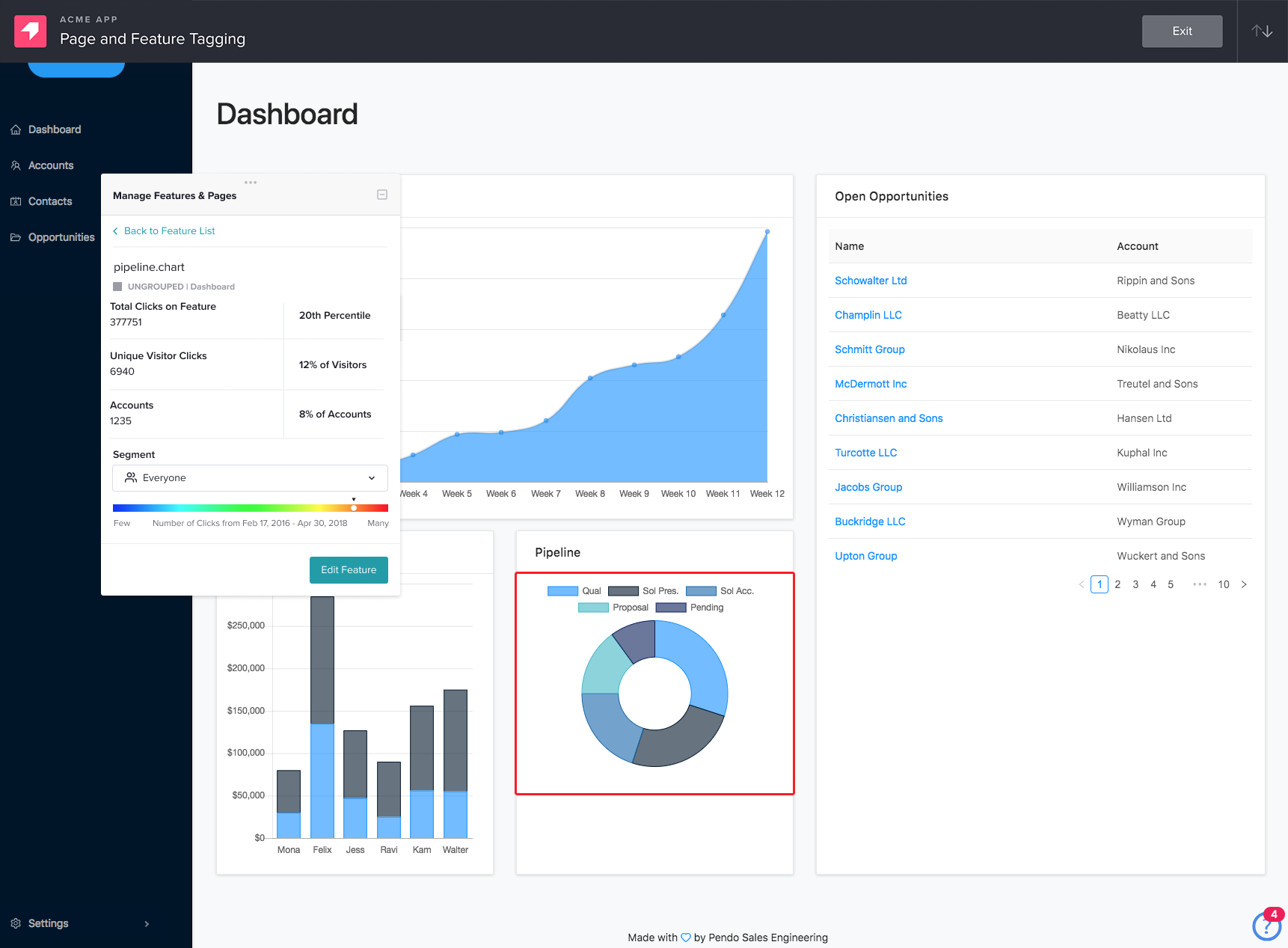1288x948 pixels.
Task: Follow the Schowalter Ltd link
Action: [870, 280]
